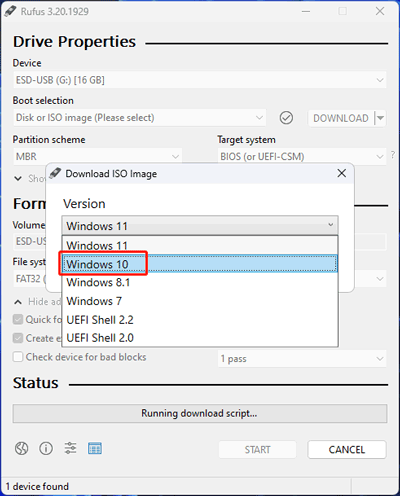Click the DOWNLOAD button
Screen dimensions: 400x496
pyautogui.click(x=341, y=118)
